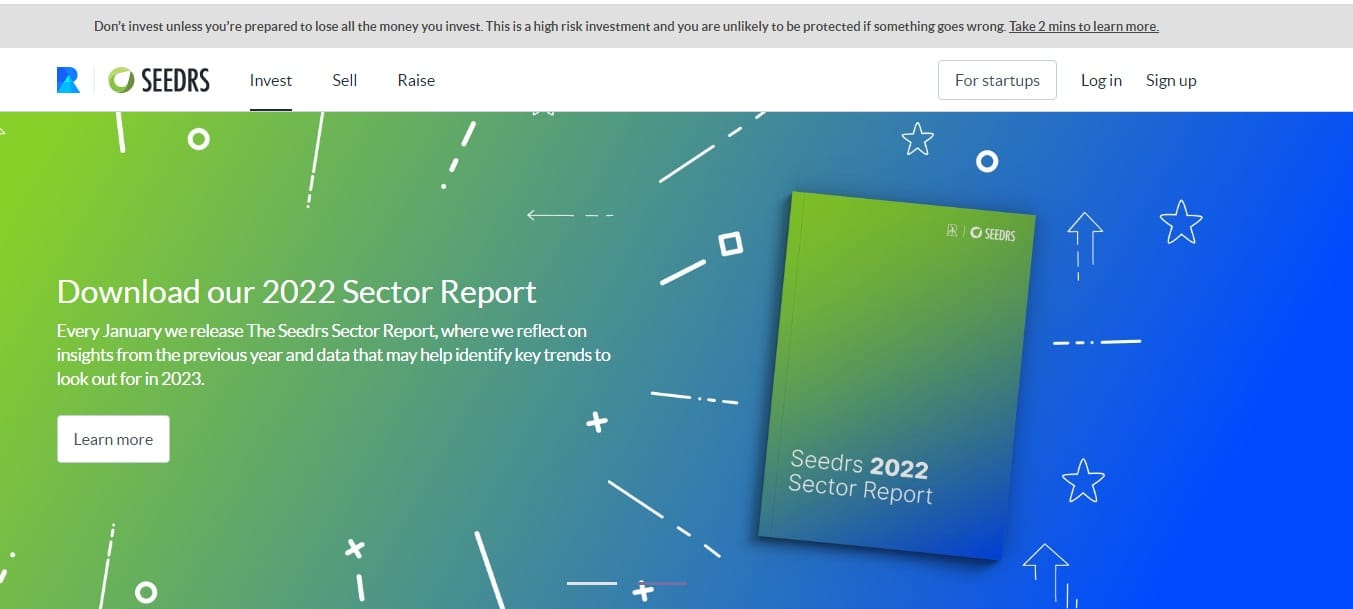This screenshot has height=609, width=1353.
Task: Click the Seedrs logo in header
Action: click(159, 80)
